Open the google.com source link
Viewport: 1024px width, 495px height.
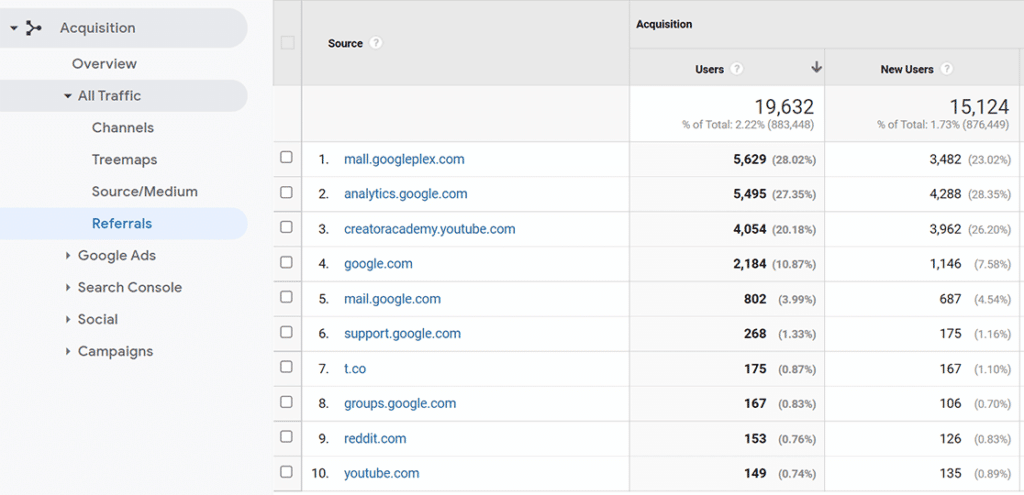click(378, 264)
